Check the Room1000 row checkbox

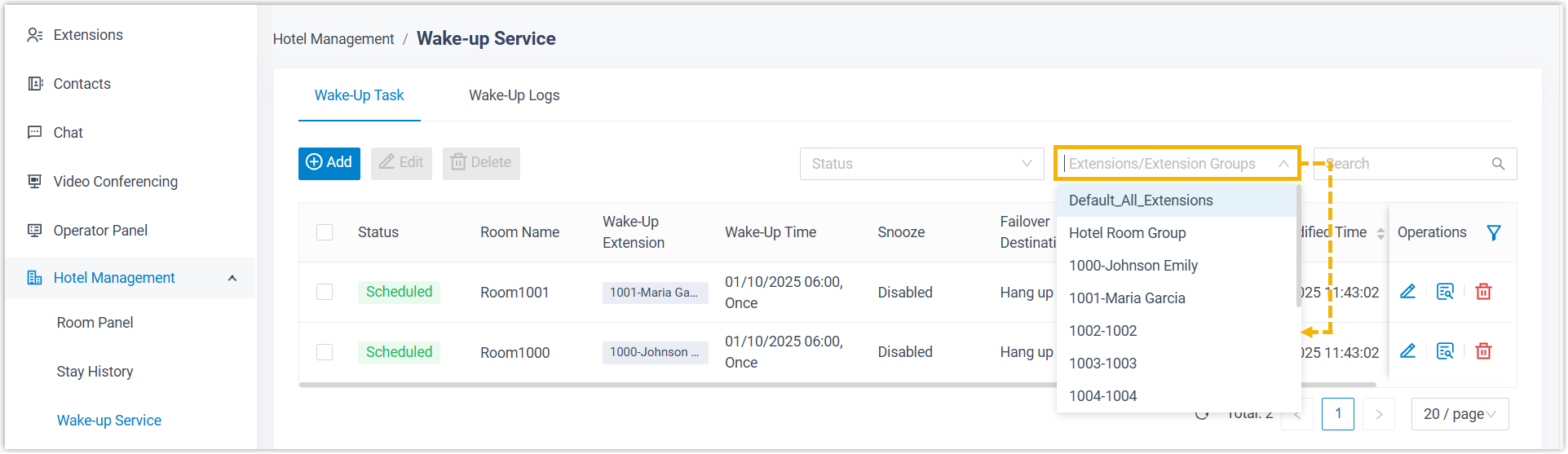(325, 352)
